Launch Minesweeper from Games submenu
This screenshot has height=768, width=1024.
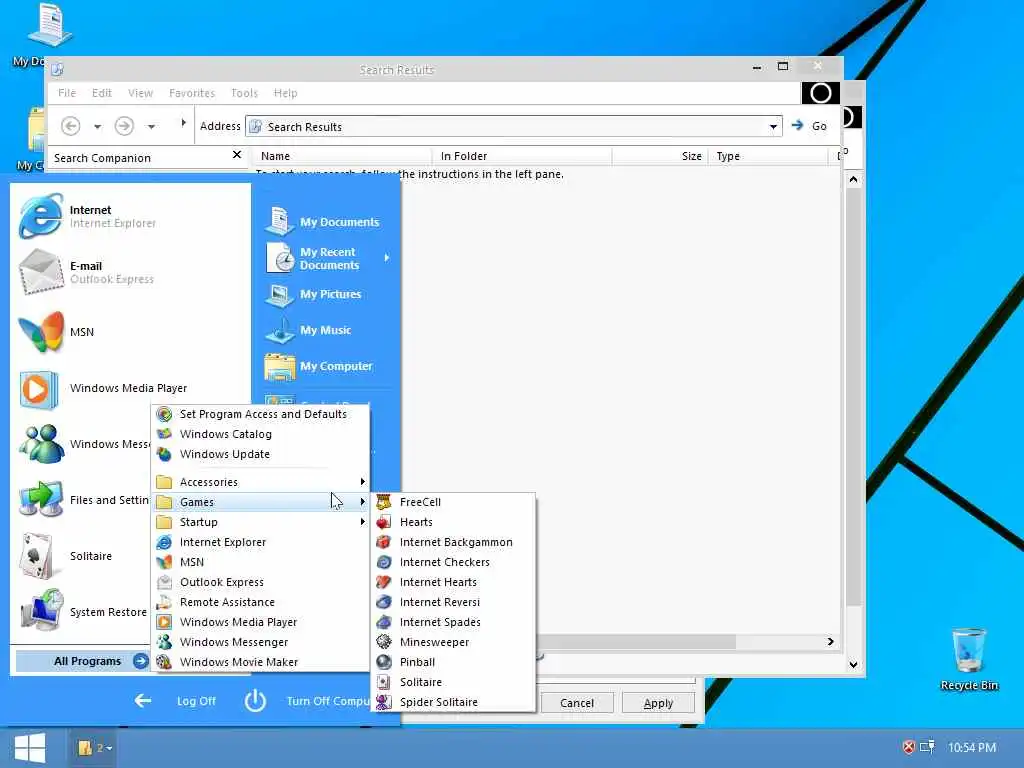click(453, 642)
